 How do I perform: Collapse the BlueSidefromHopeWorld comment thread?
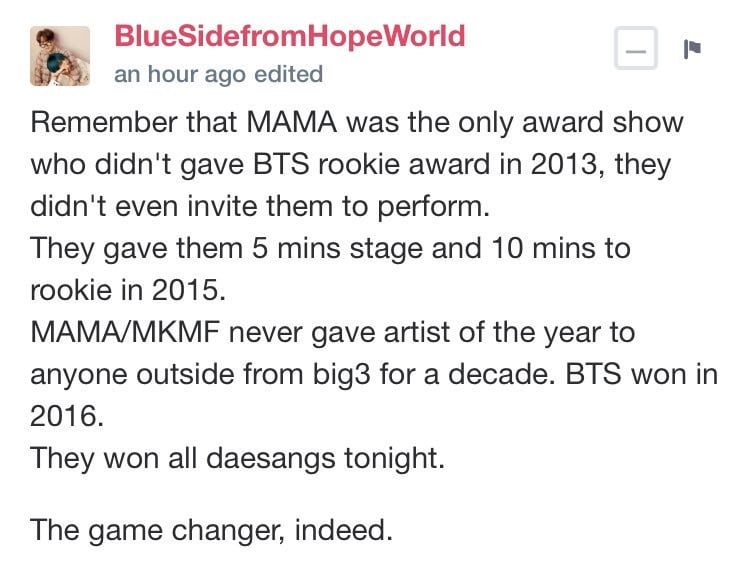tap(636, 48)
